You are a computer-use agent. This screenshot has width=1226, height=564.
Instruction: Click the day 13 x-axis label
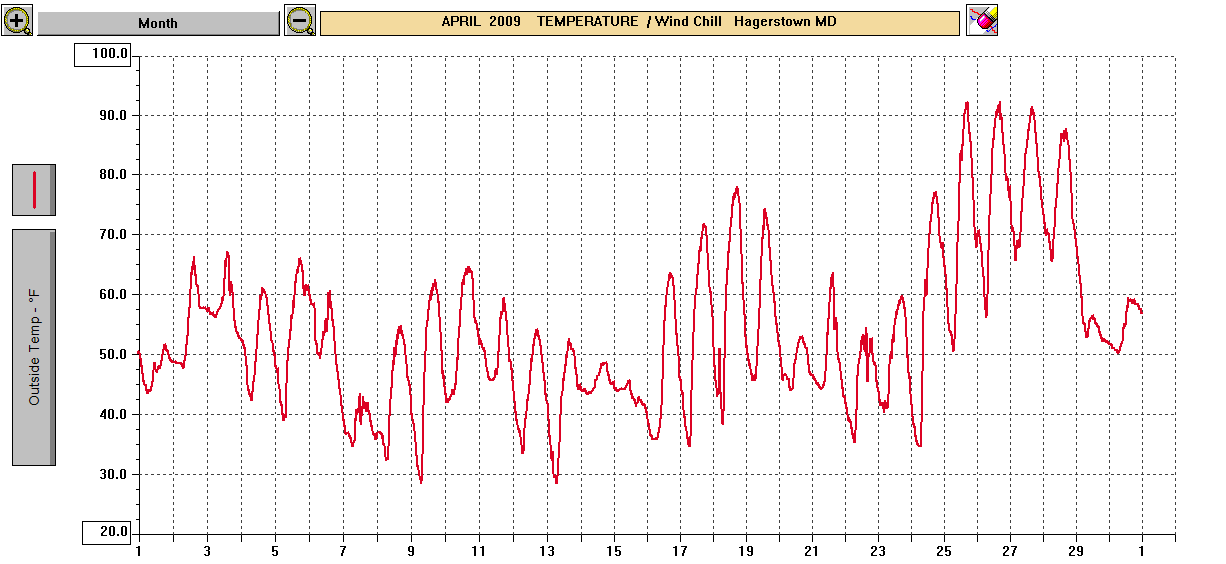click(x=547, y=552)
